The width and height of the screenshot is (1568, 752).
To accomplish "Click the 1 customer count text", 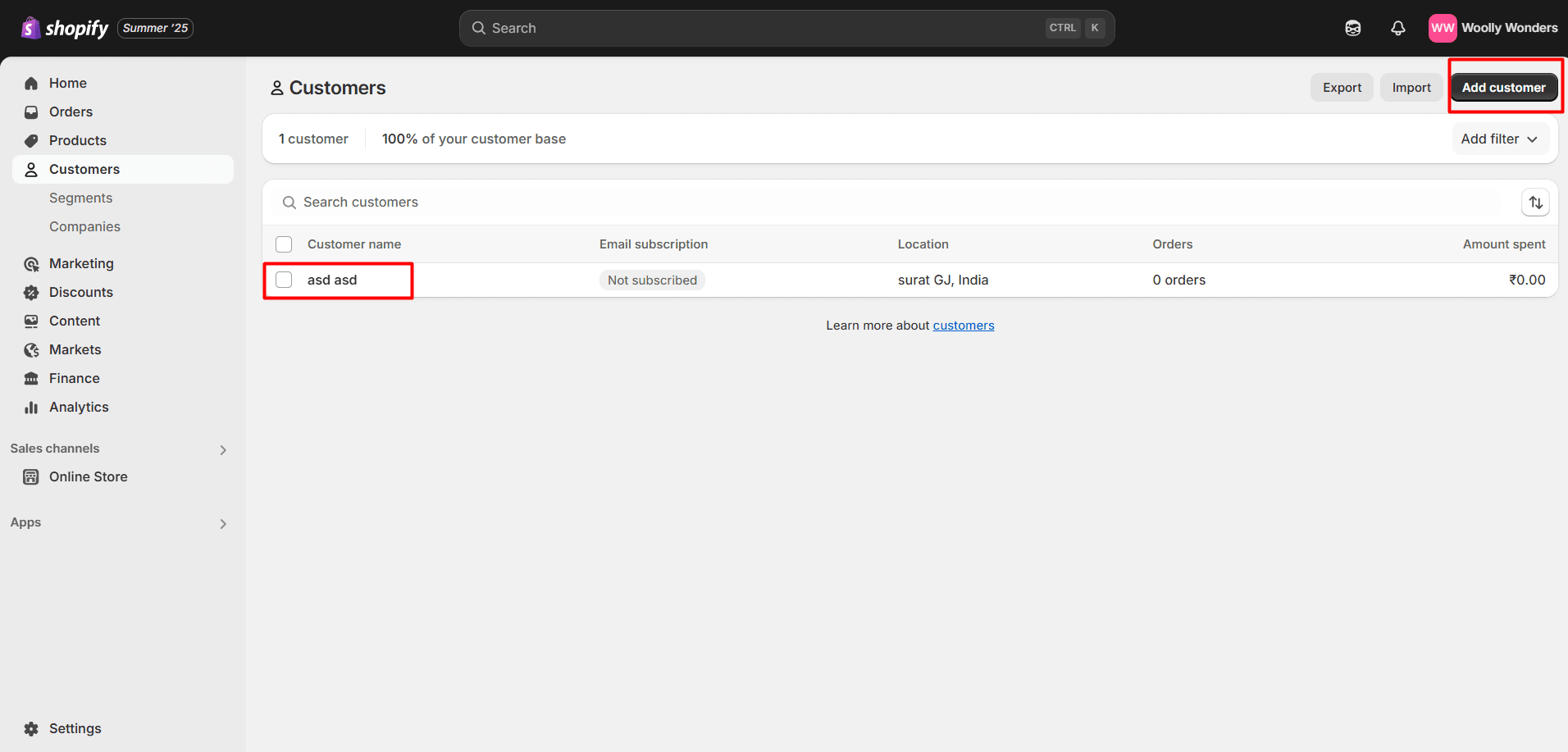I will click(x=313, y=139).
